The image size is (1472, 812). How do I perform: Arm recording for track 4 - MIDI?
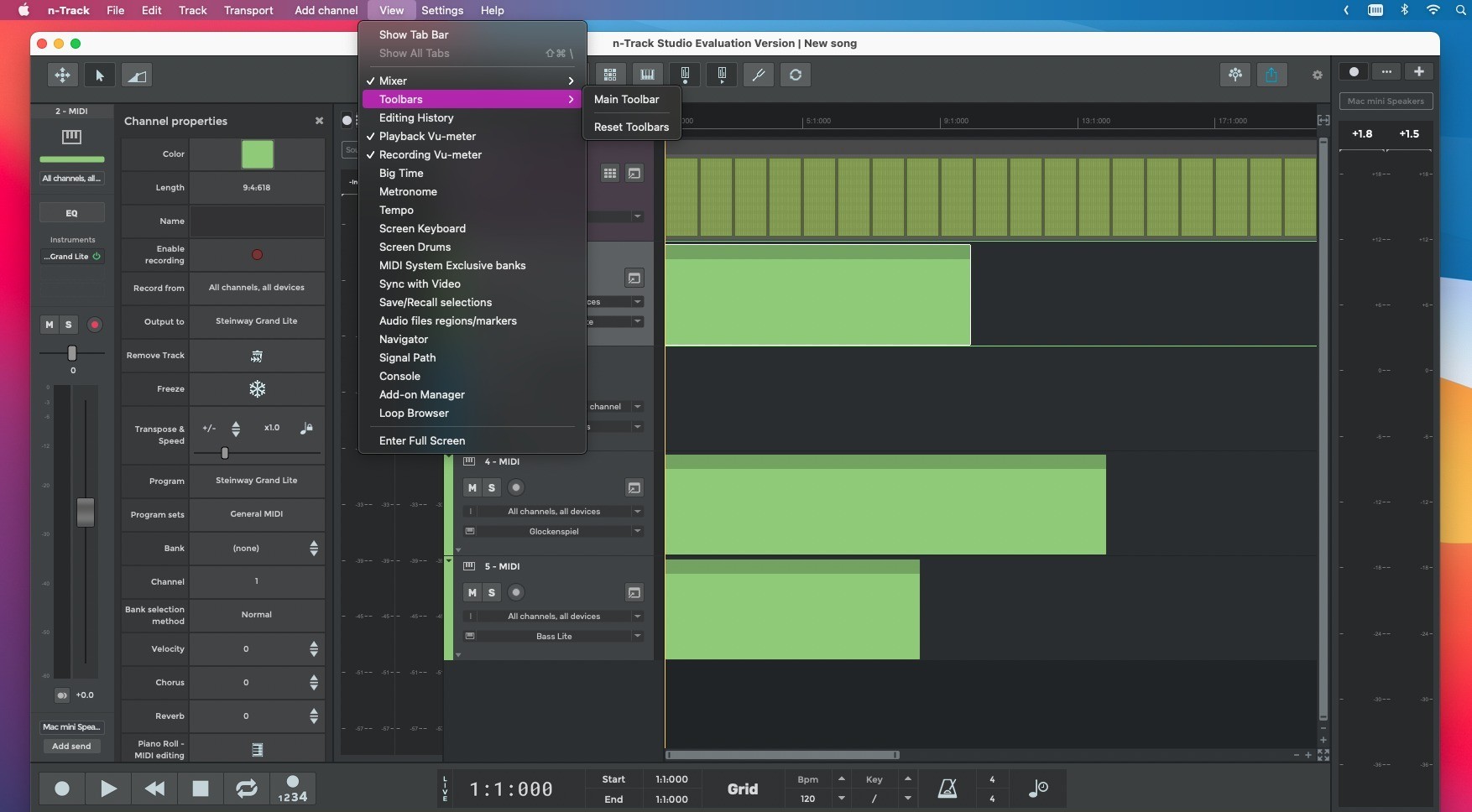pyautogui.click(x=516, y=487)
